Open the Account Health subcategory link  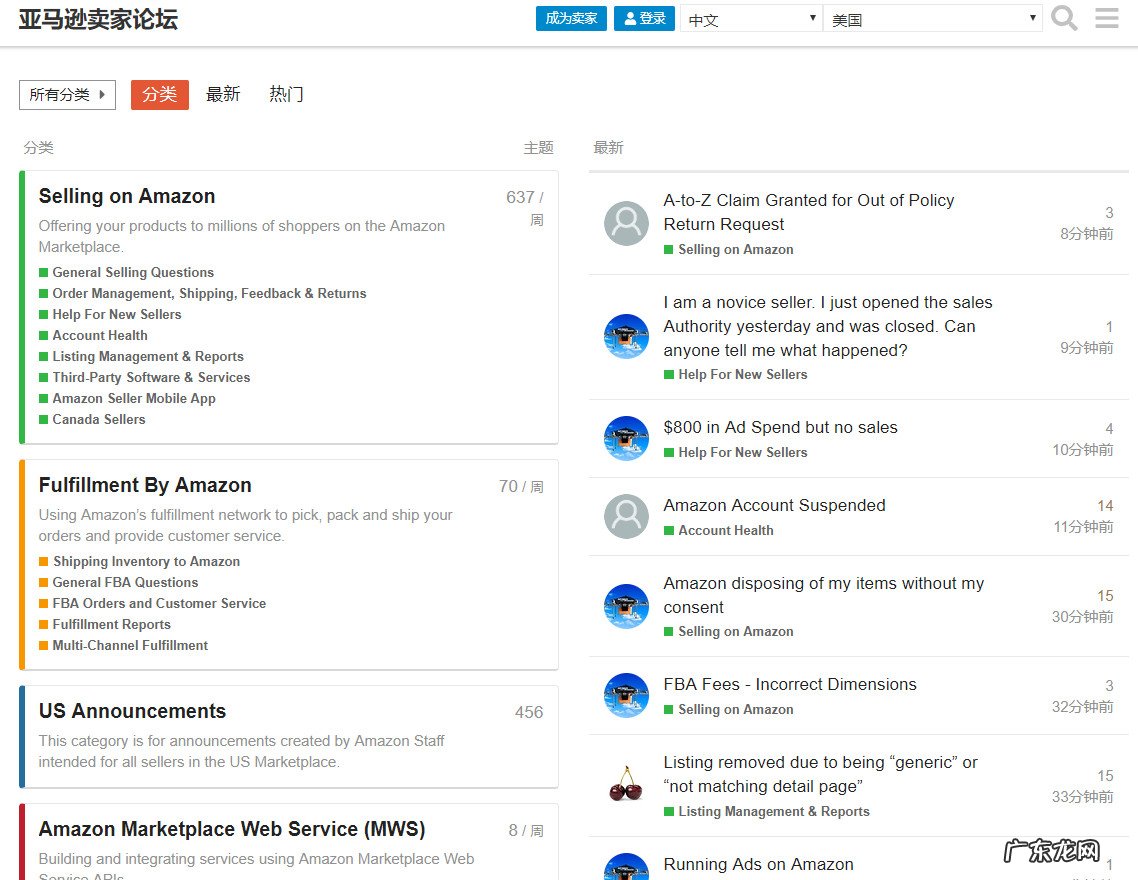[x=100, y=336]
